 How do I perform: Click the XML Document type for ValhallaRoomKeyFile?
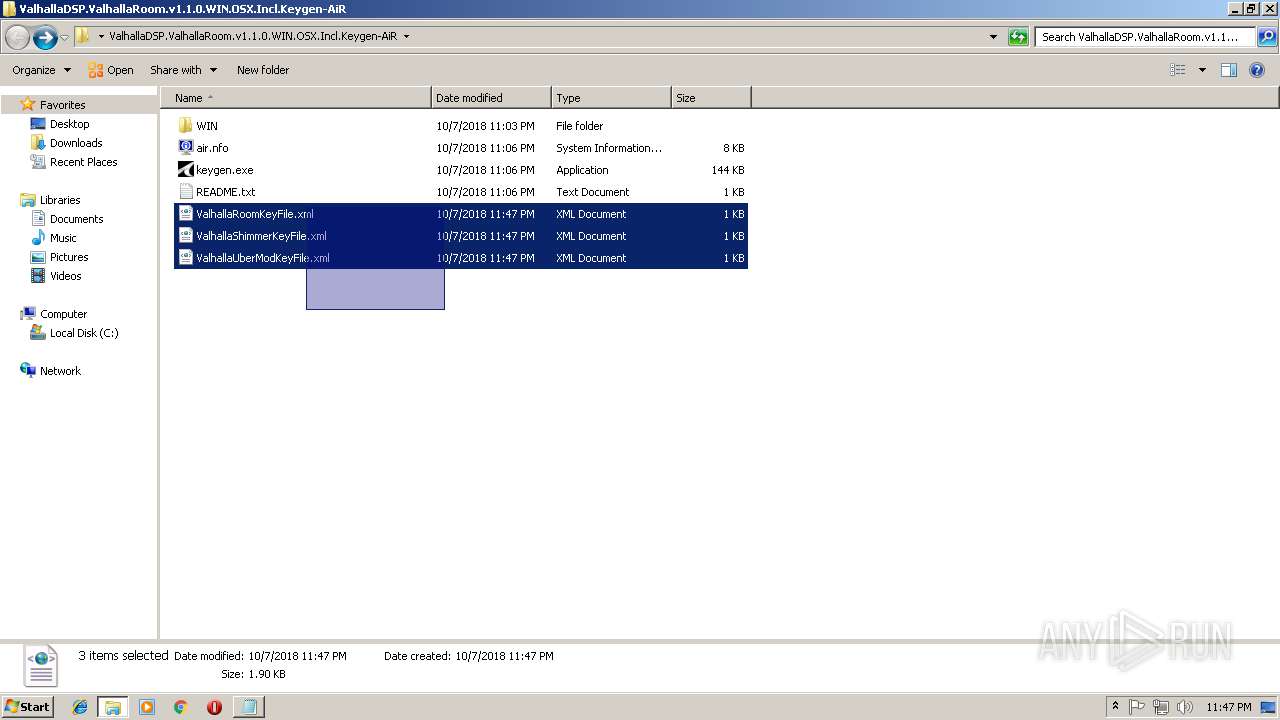pos(591,214)
